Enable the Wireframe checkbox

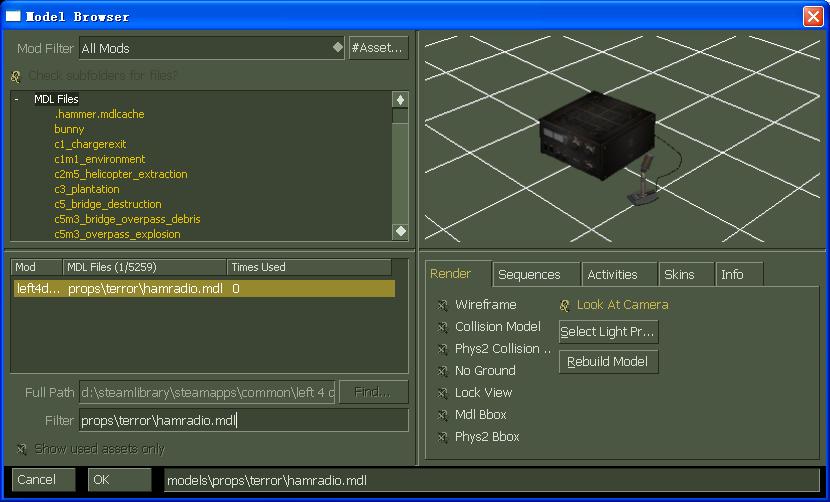click(x=443, y=305)
